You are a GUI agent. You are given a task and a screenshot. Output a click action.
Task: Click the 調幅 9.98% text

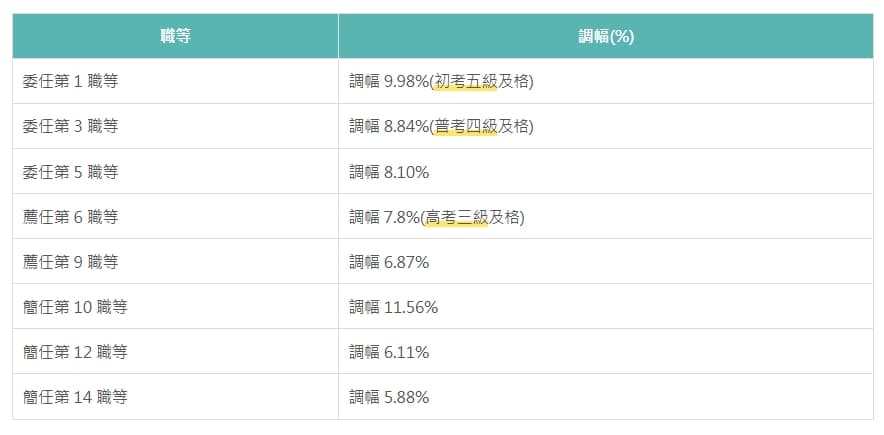(x=389, y=82)
